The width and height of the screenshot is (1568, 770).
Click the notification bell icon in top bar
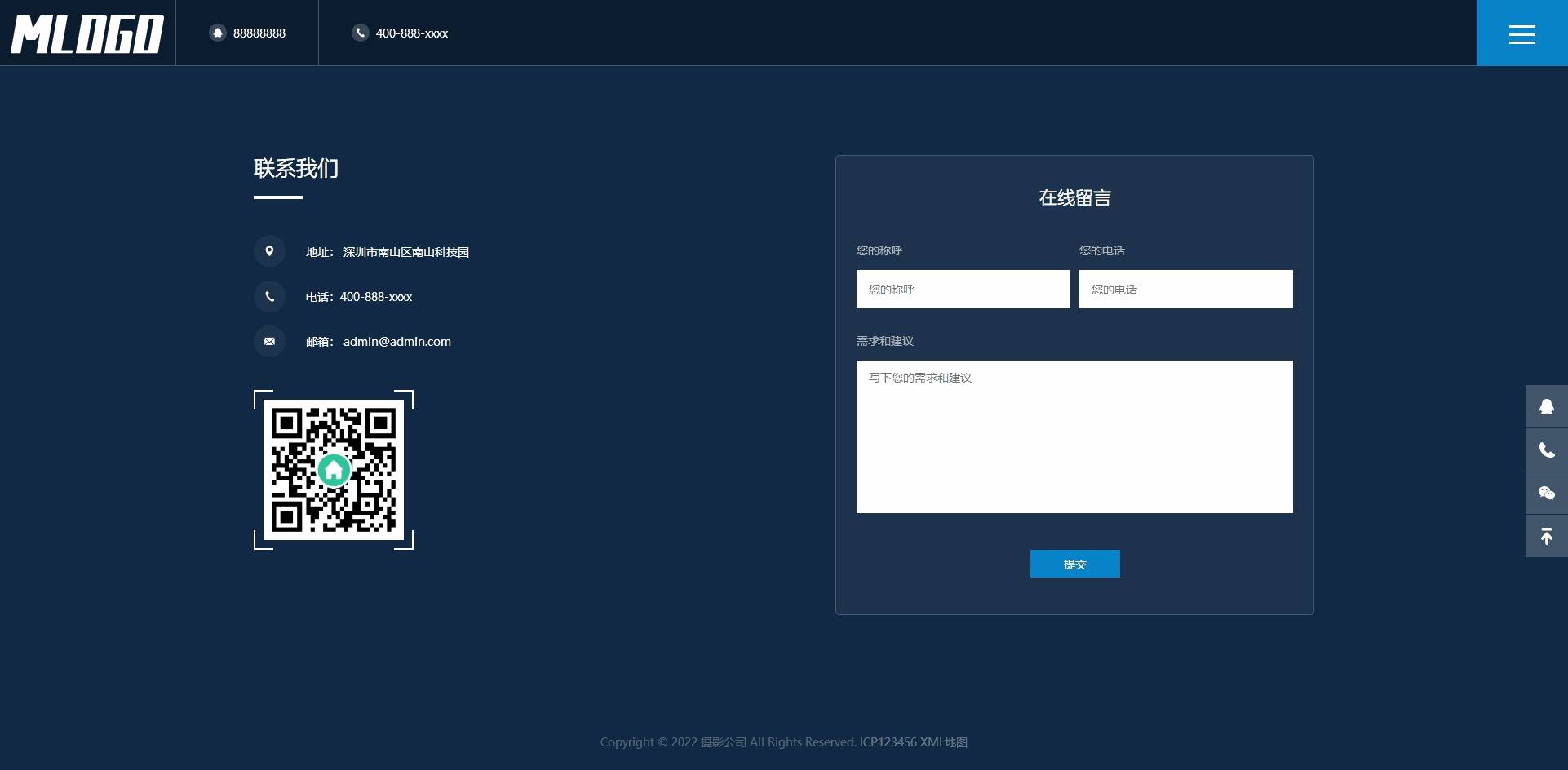point(217,33)
